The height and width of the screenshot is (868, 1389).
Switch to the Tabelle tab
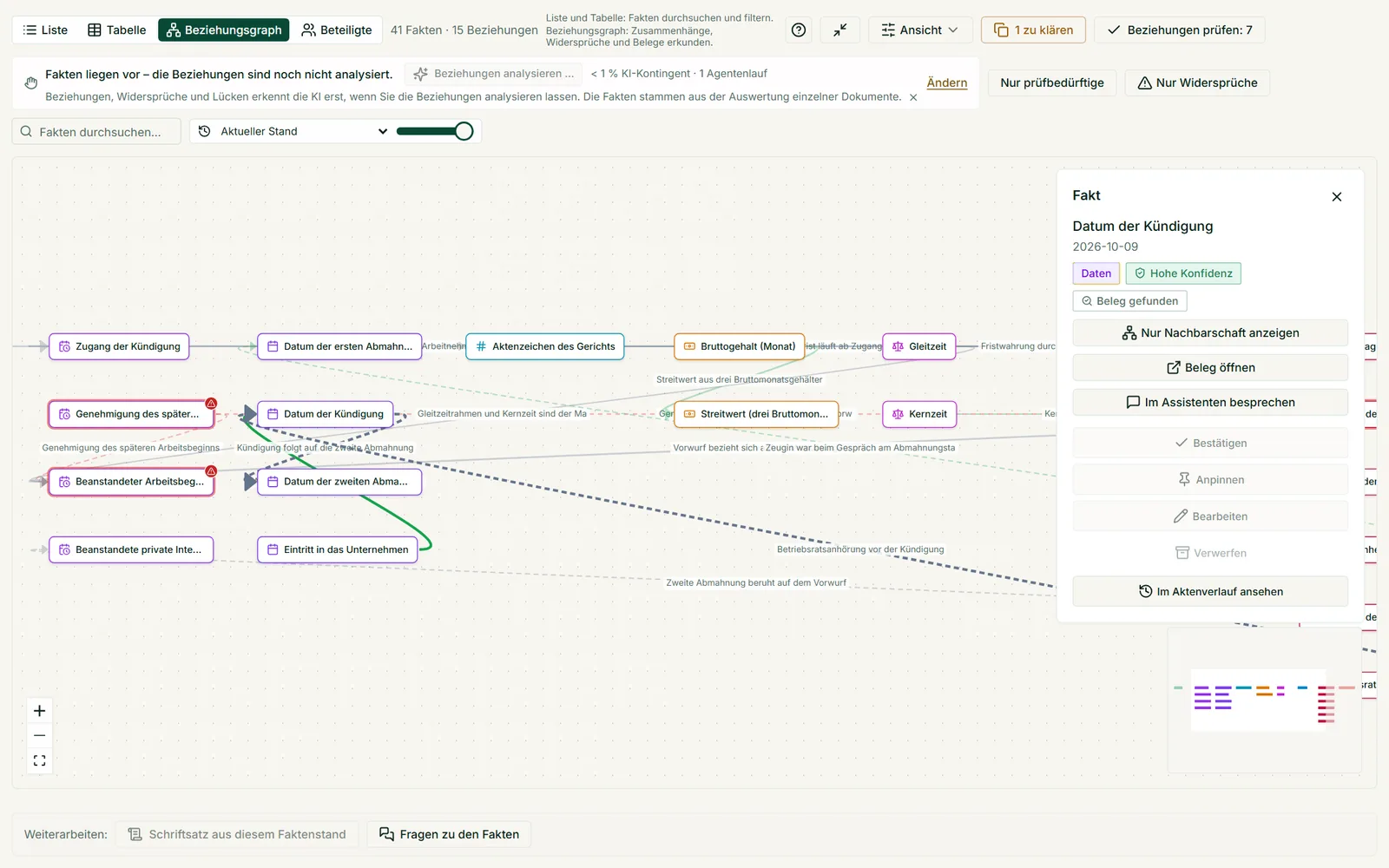(x=117, y=30)
